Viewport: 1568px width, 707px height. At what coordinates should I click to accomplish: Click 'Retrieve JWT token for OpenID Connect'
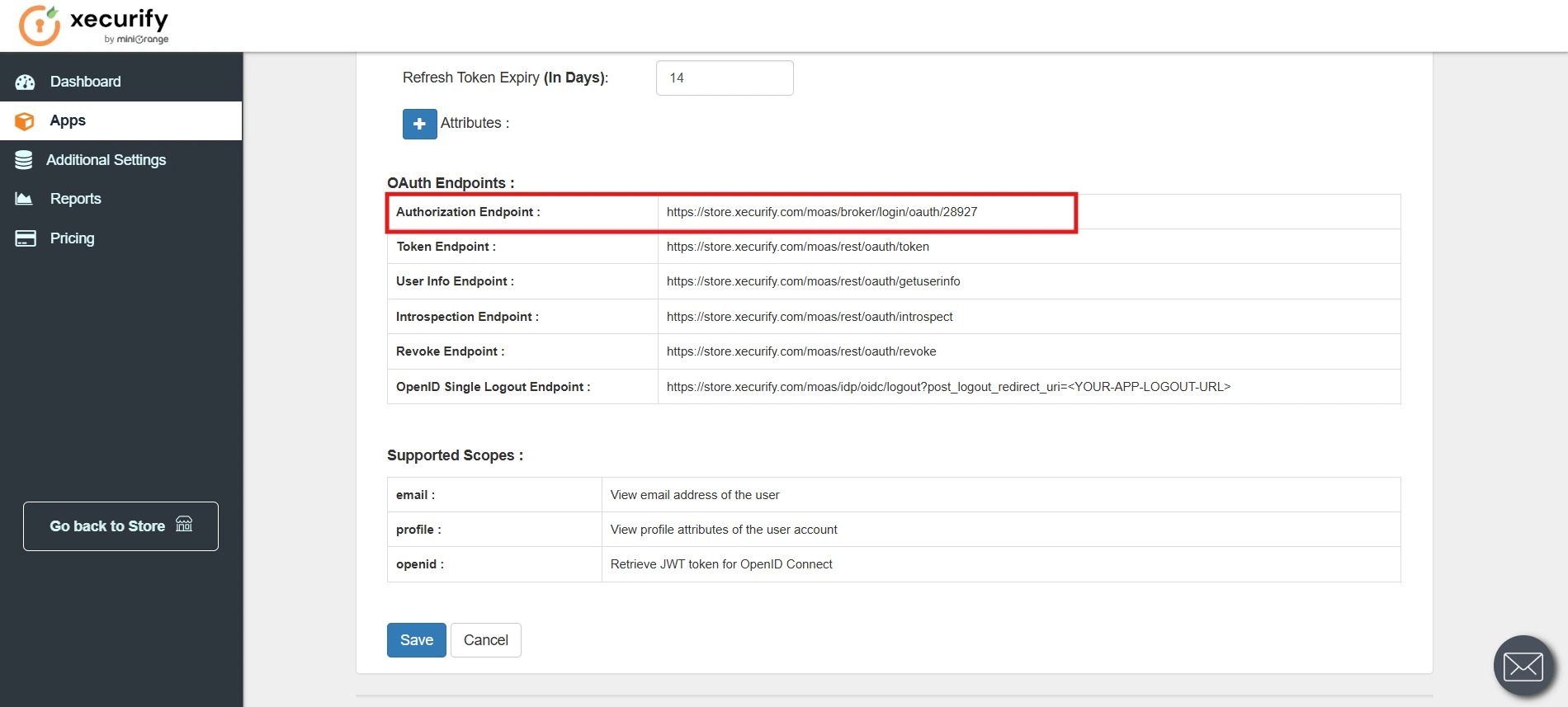[721, 564]
